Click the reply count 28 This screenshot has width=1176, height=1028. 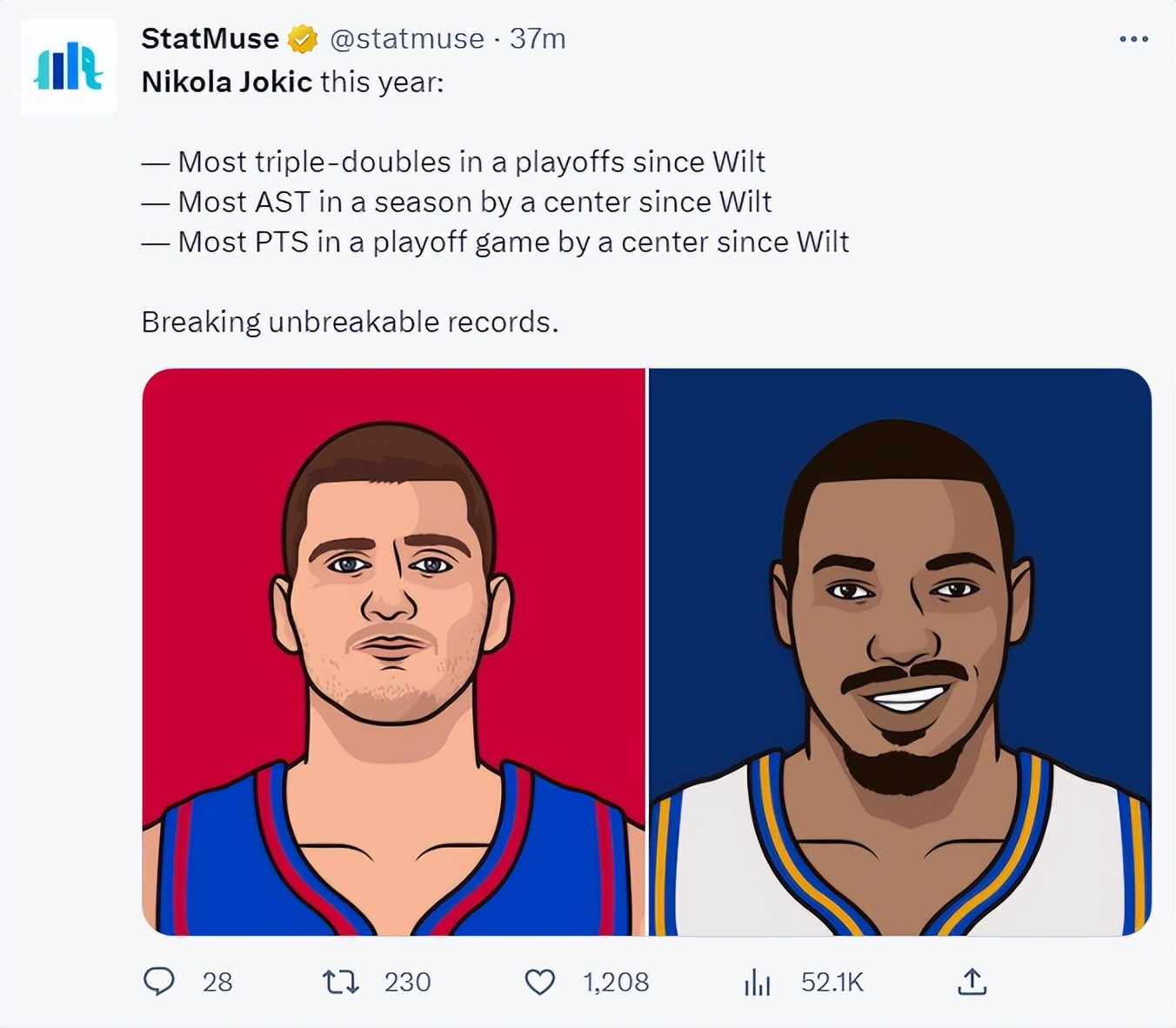[217, 982]
